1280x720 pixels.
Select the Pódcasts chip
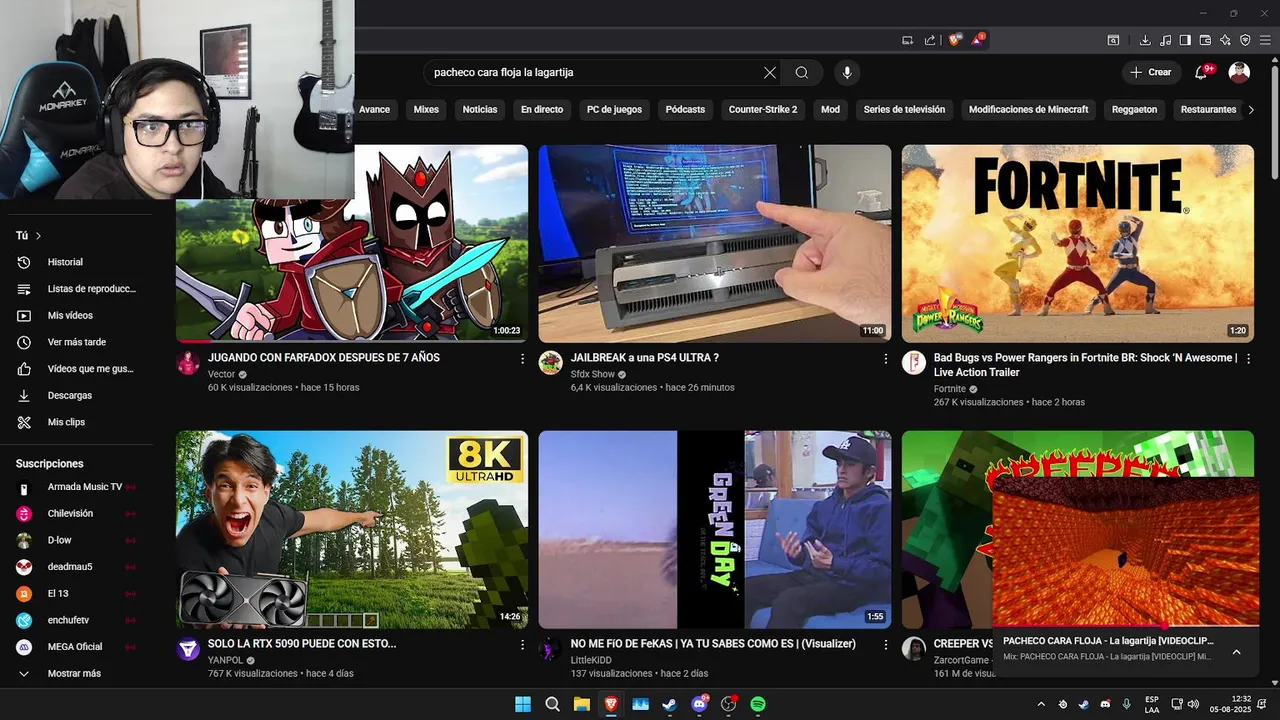coord(685,110)
